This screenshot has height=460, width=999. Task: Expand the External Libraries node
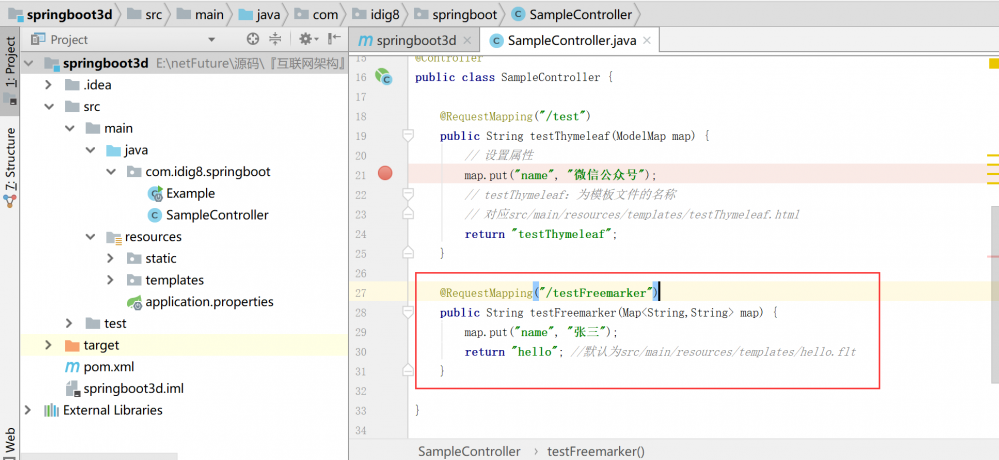click(27, 410)
